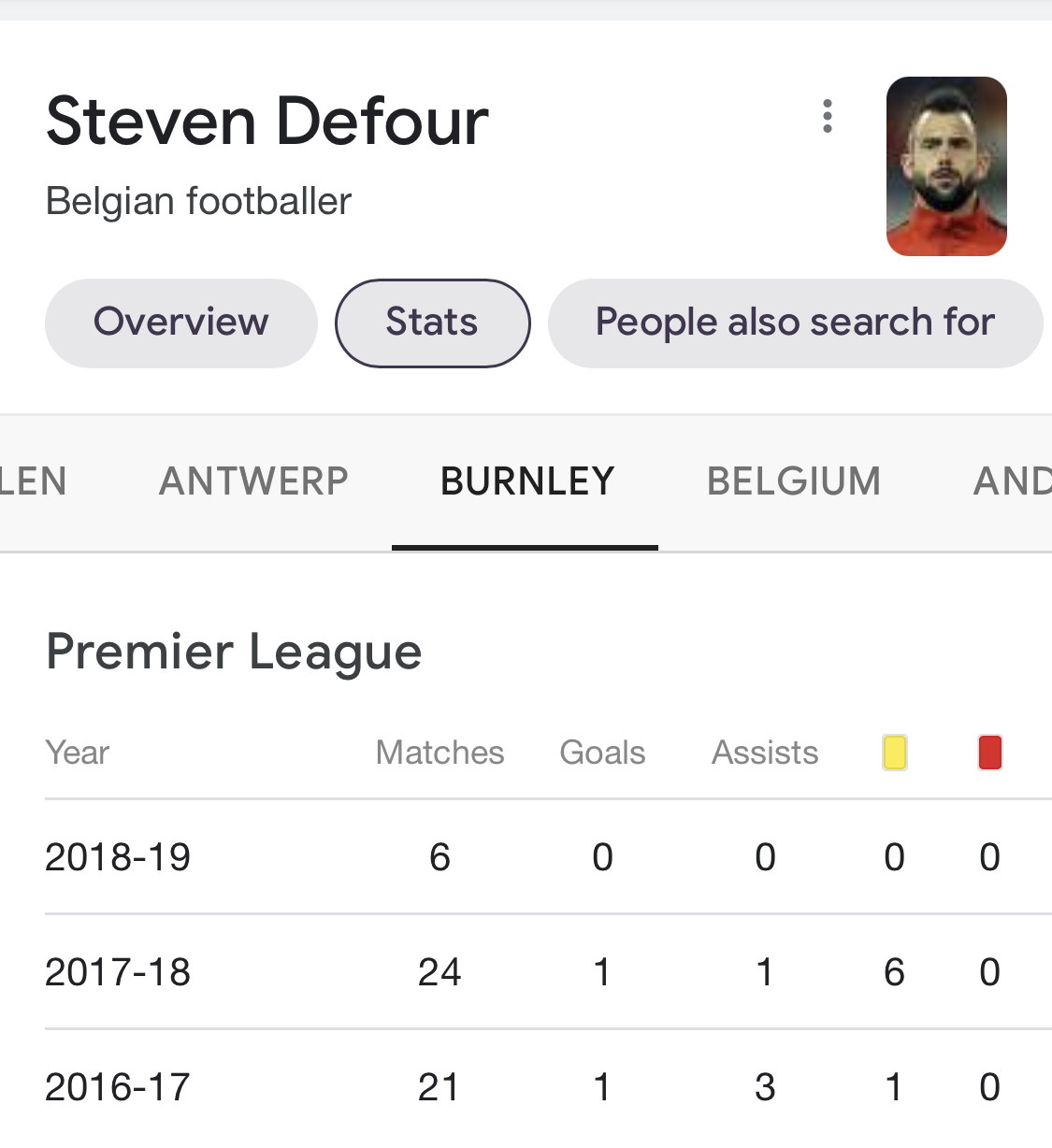This screenshot has height=1148, width=1052.
Task: Click the Matches column header
Action: click(440, 753)
